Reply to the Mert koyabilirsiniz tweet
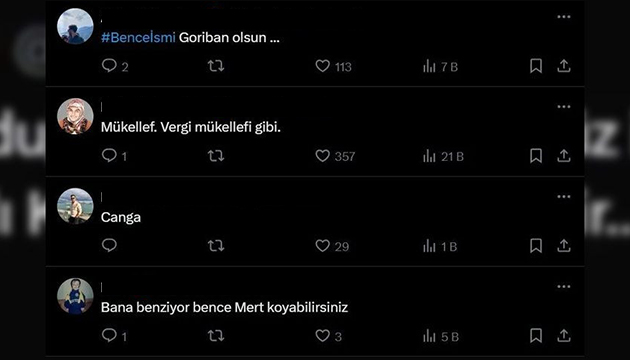630x360 pixels. point(109,335)
